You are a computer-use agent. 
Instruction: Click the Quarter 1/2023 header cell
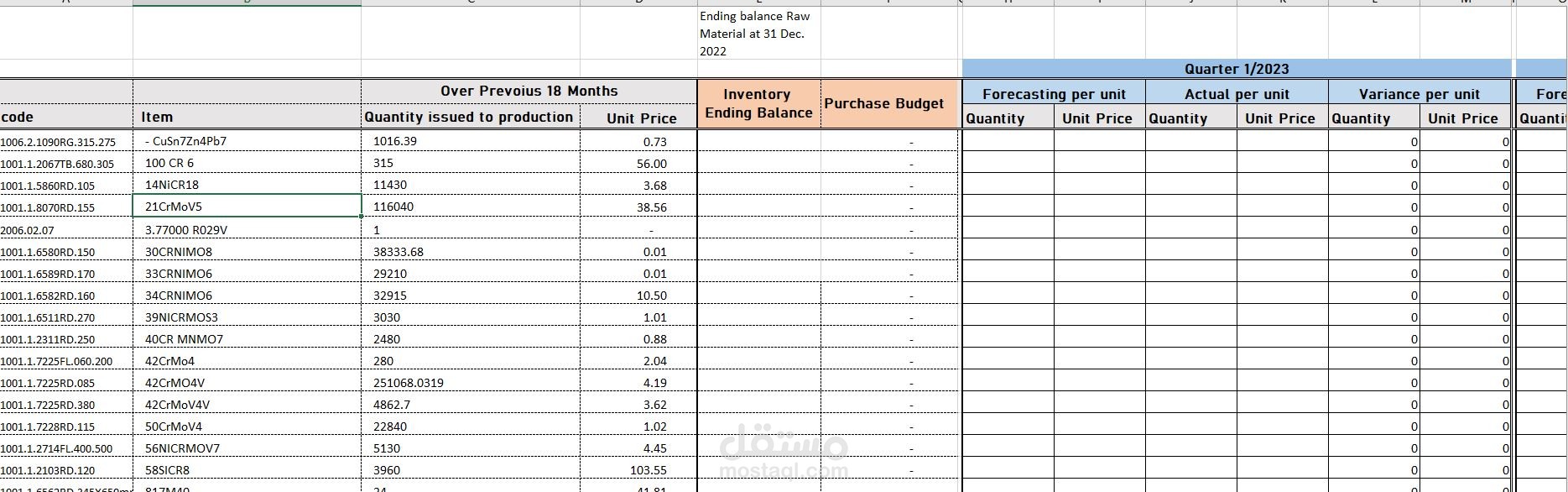1237,69
